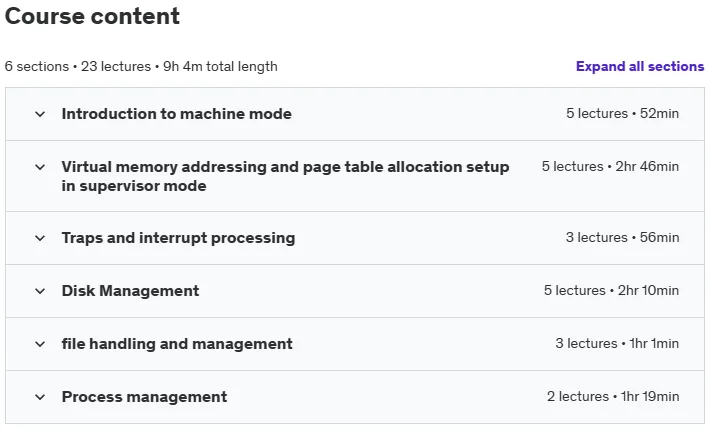Open file handling and management title
The image size is (711, 430).
coord(177,344)
